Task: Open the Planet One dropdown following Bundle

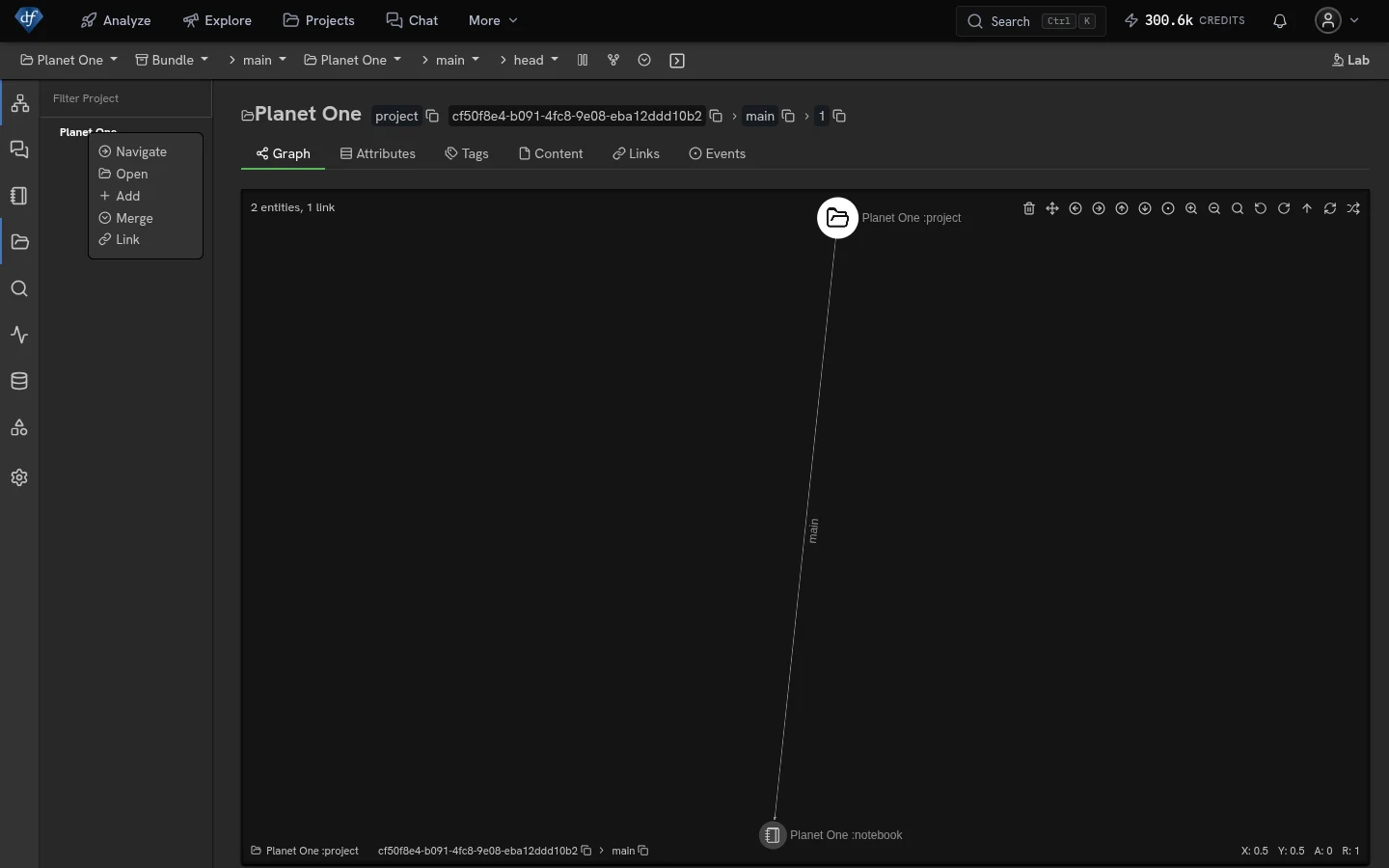Action: pyautogui.click(x=352, y=60)
